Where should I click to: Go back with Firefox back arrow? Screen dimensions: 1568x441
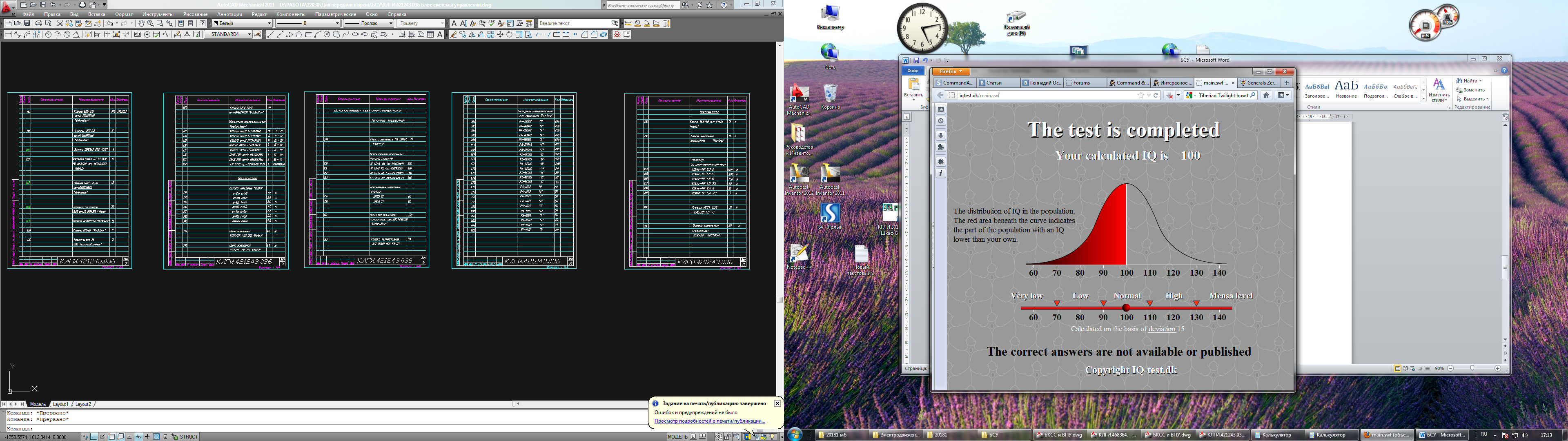pyautogui.click(x=940, y=95)
